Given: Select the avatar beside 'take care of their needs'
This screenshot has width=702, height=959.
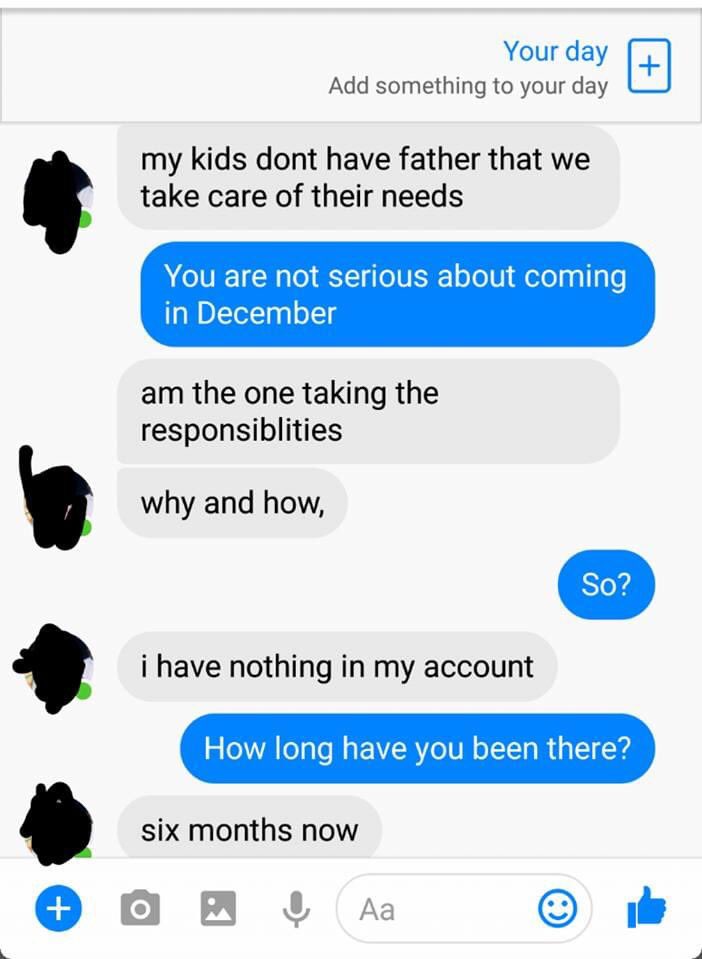Looking at the screenshot, I should (58, 201).
